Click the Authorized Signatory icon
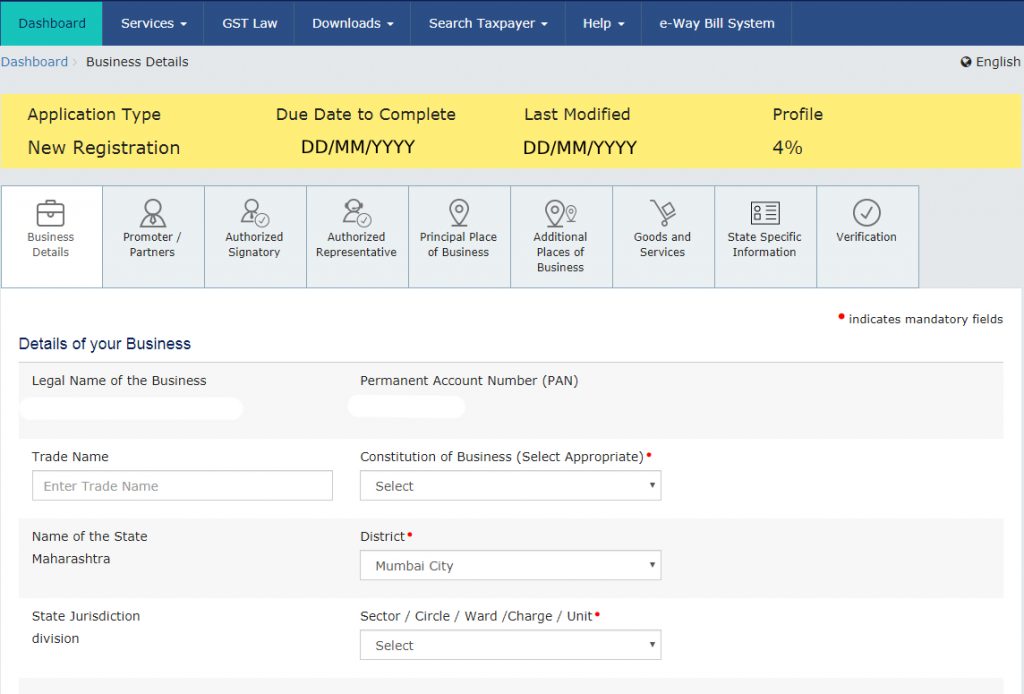 [x=254, y=213]
